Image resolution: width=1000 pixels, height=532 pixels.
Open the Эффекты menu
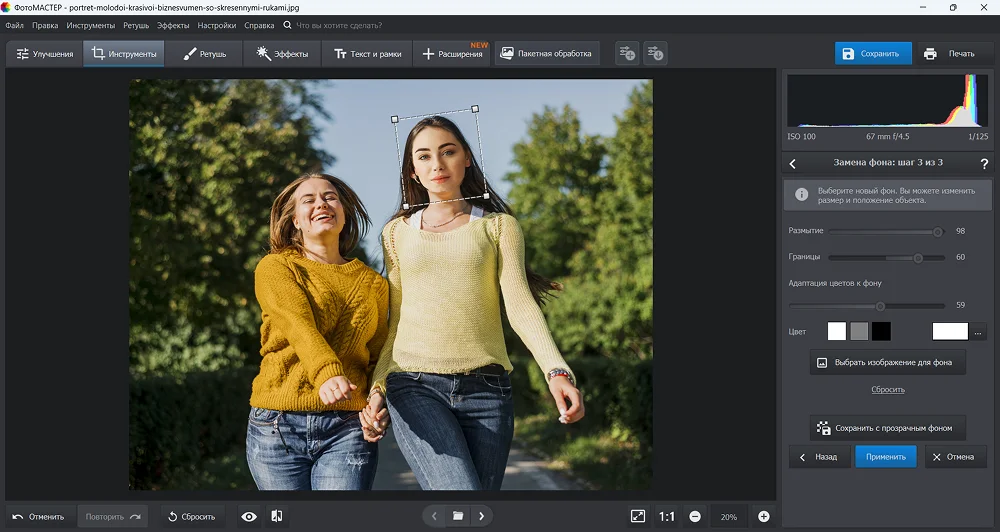point(173,24)
